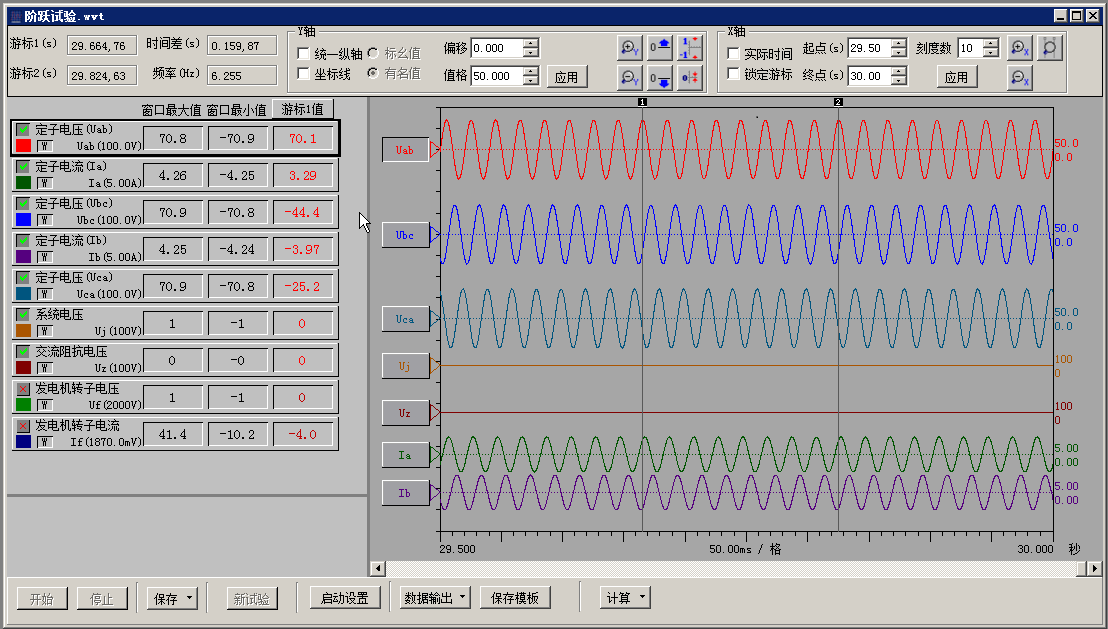Click the 启动设置 button
Screen dimensions: 1108x629
pyautogui.click(x=345, y=599)
